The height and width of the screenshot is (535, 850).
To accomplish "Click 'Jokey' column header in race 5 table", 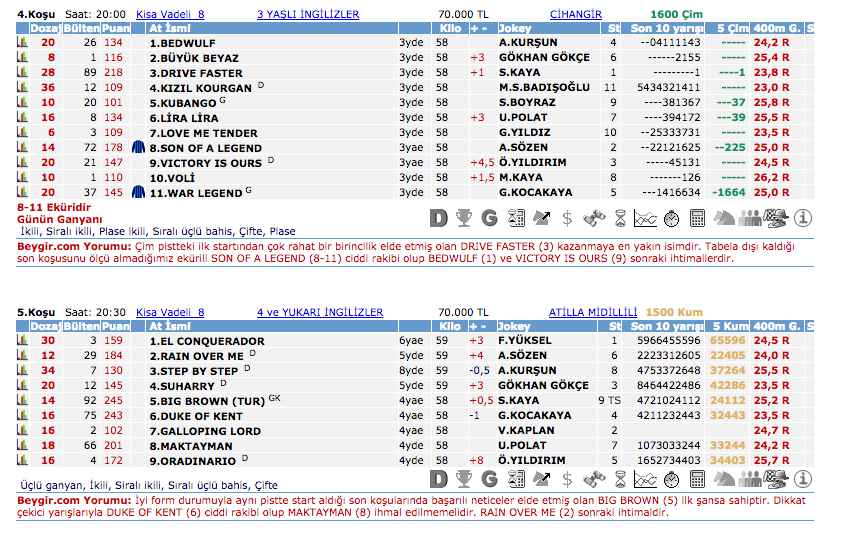I will pyautogui.click(x=515, y=326).
